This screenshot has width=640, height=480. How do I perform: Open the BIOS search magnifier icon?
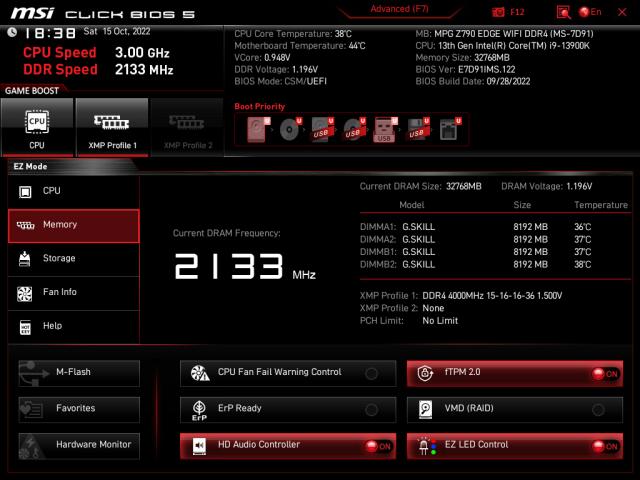point(564,12)
